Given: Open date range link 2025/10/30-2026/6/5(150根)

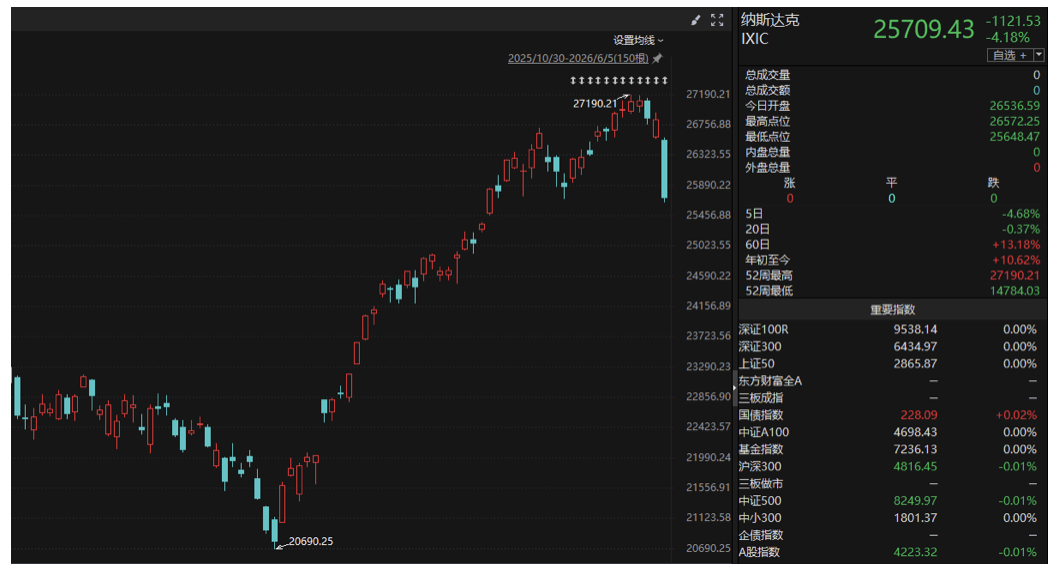Looking at the screenshot, I should coord(578,59).
